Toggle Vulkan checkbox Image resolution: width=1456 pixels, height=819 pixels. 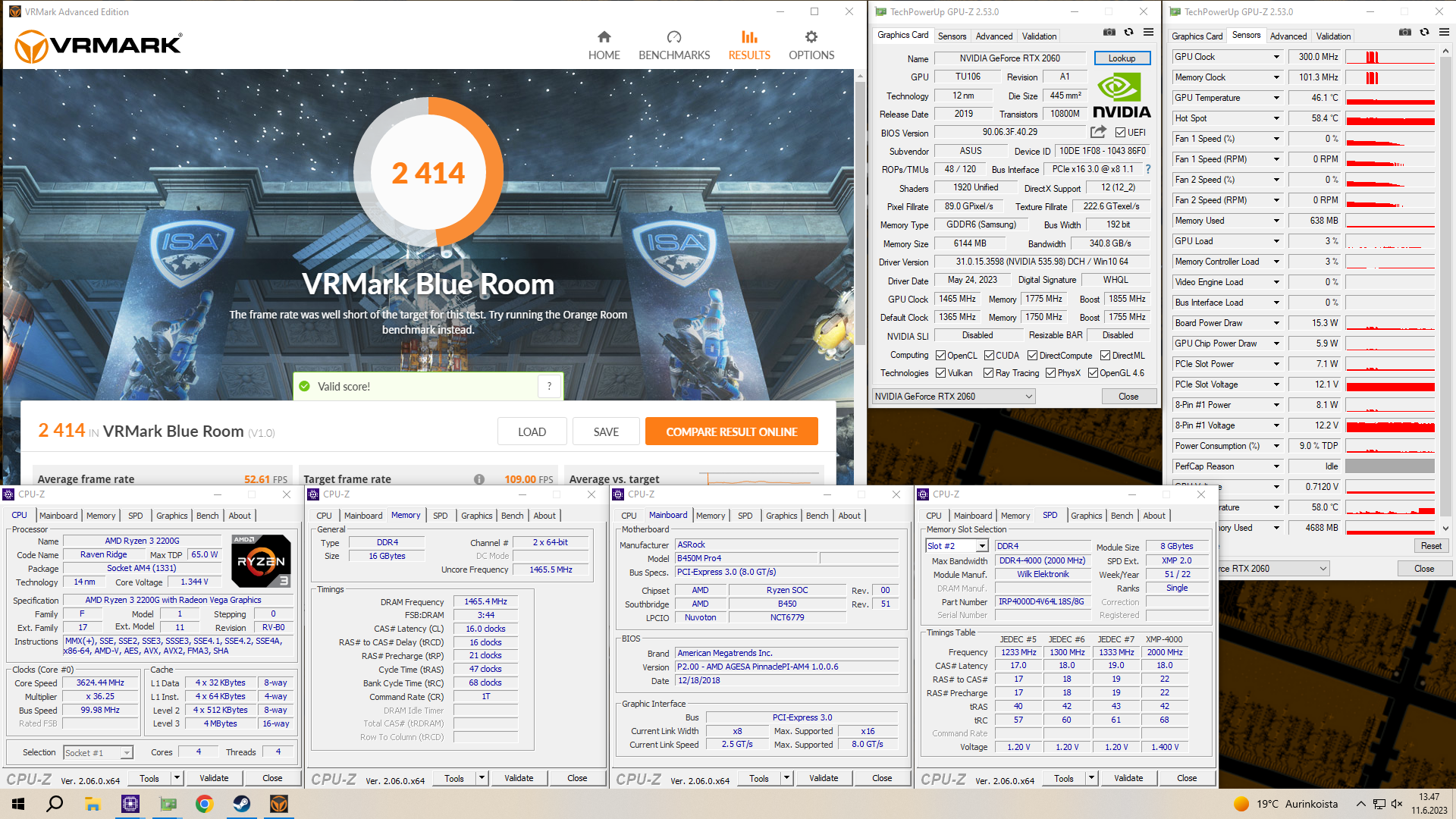pyautogui.click(x=940, y=373)
